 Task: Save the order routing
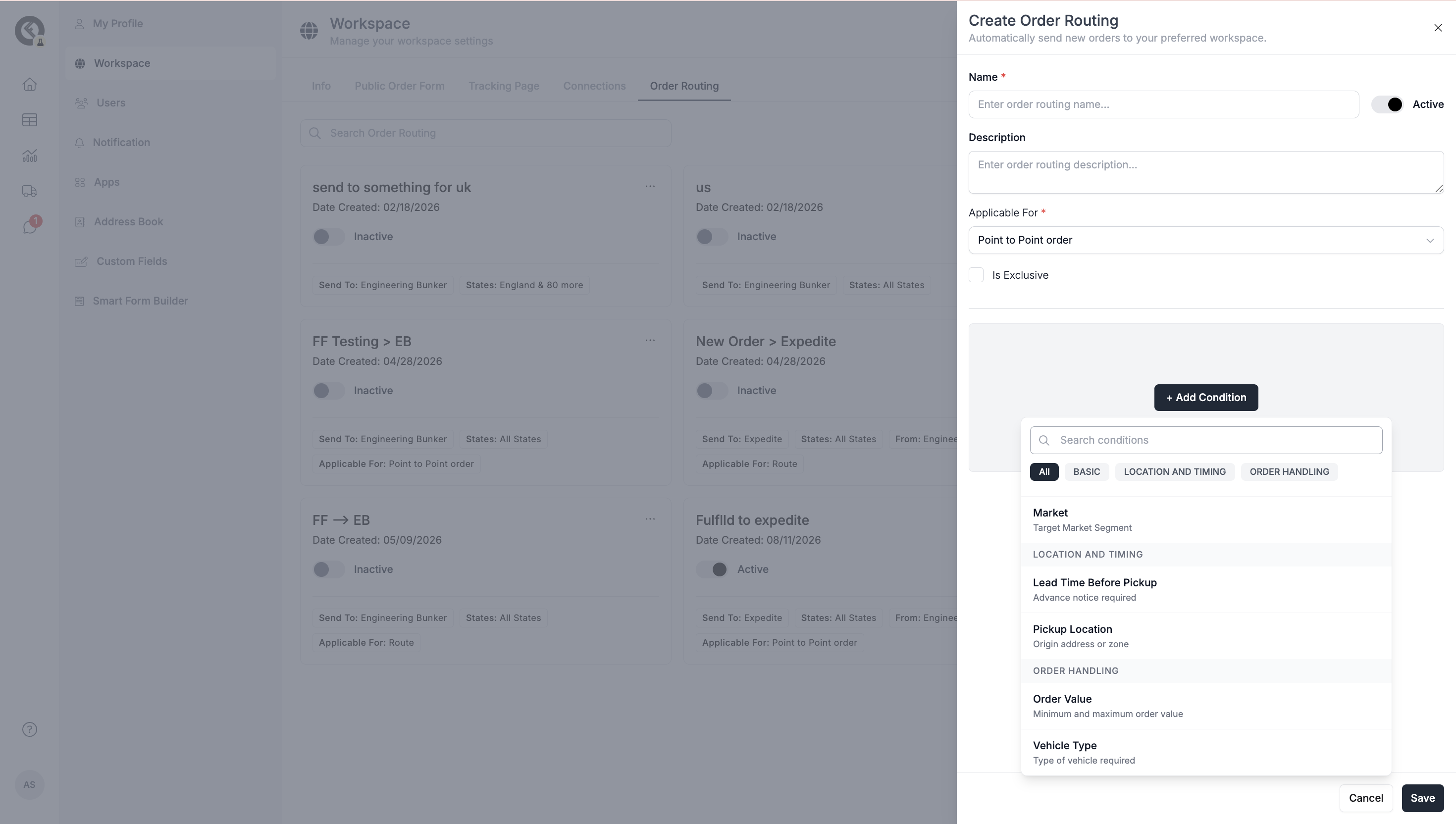(1423, 798)
